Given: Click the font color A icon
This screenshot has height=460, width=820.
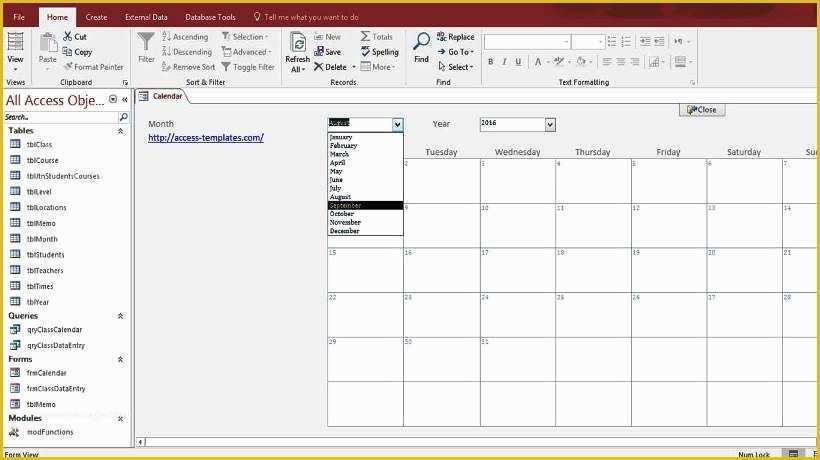Looking at the screenshot, I should [538, 62].
